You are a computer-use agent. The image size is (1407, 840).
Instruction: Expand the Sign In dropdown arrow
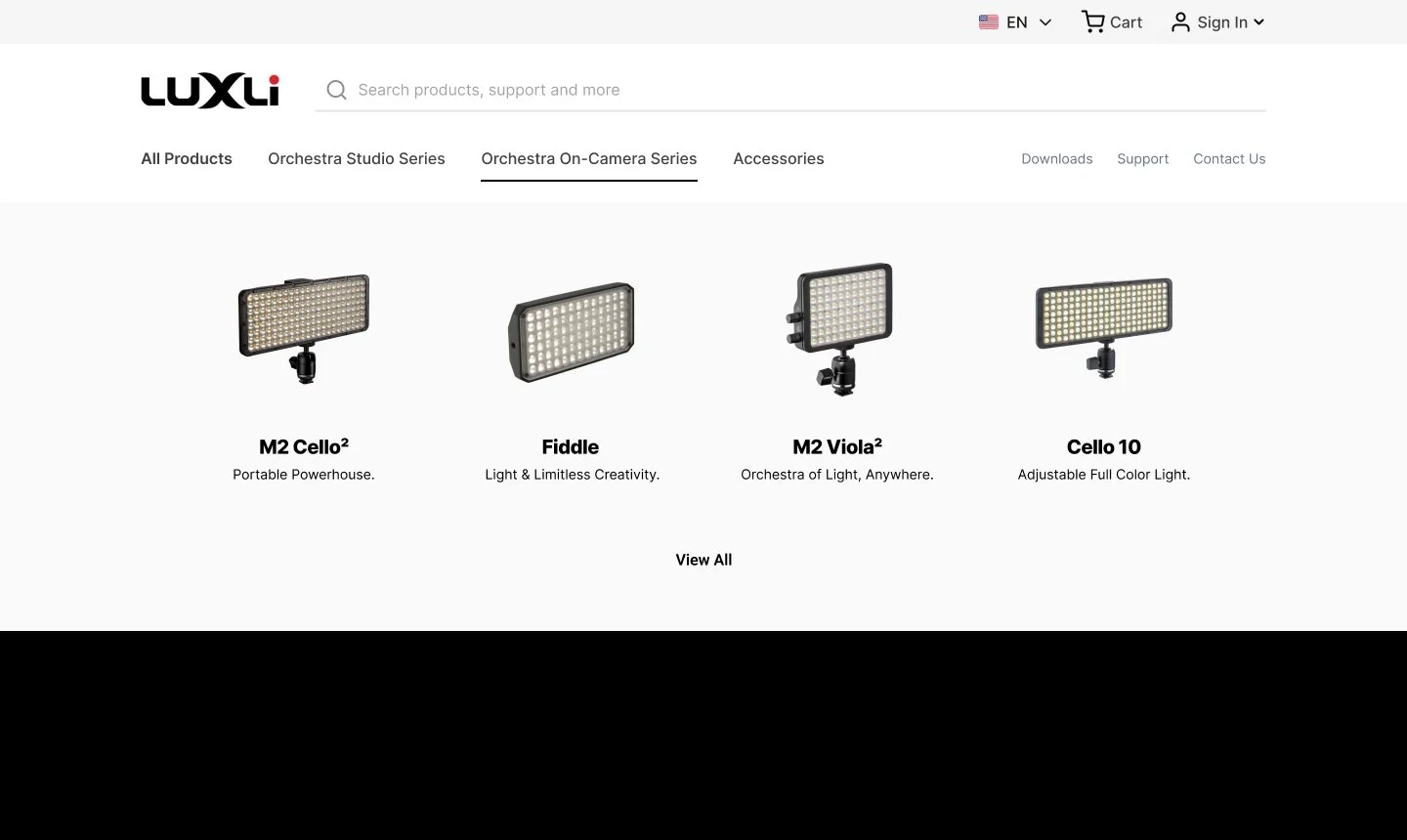(1258, 21)
